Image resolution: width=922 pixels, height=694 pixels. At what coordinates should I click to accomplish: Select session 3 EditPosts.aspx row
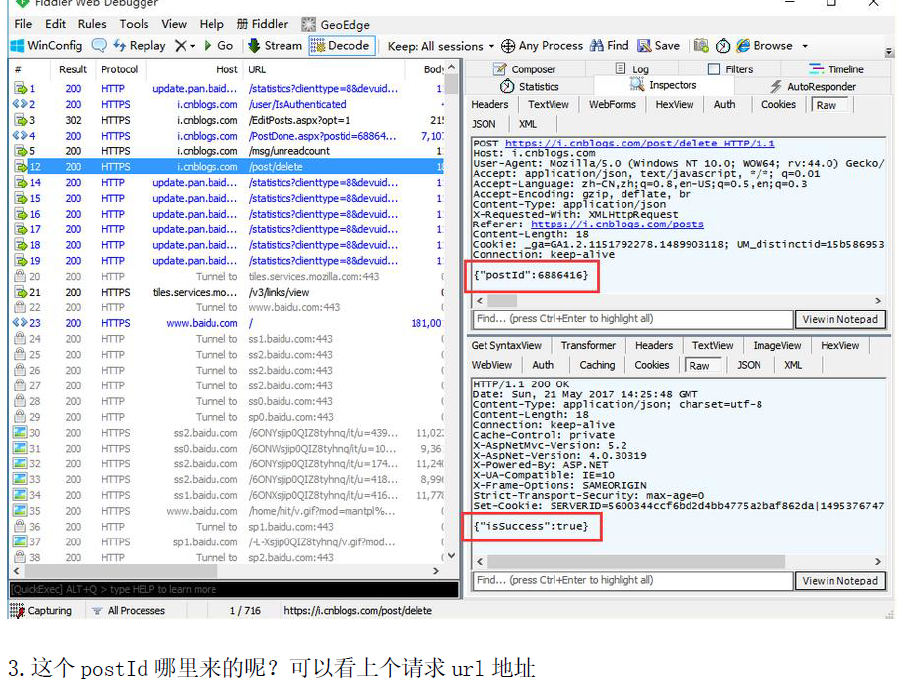pos(227,120)
